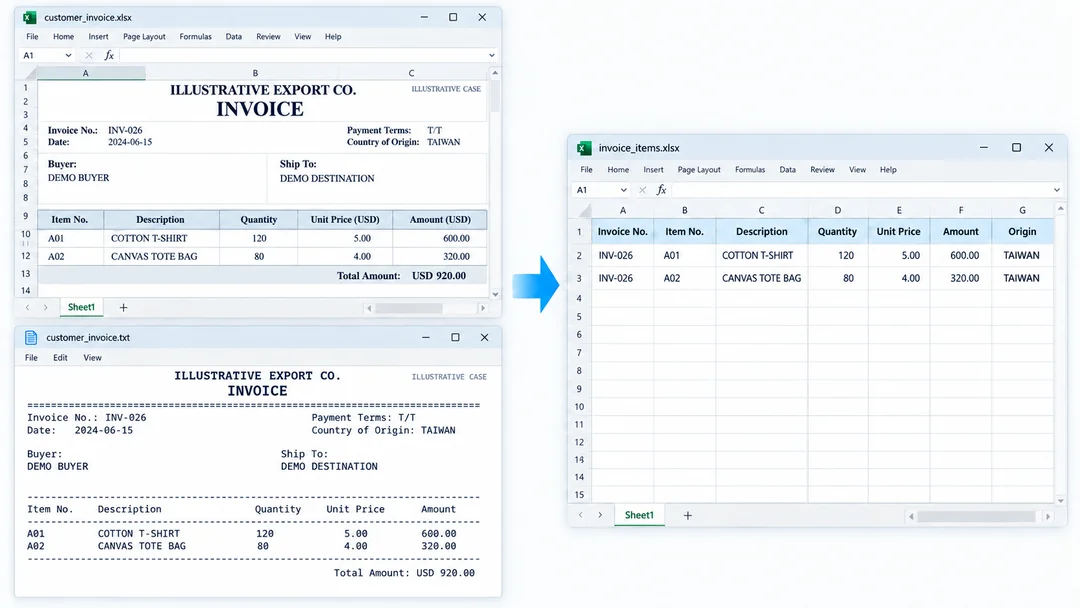This screenshot has width=1080, height=608.
Task: Click 600.00 amount cell in invoice_items.xlsx
Action: tap(961, 255)
